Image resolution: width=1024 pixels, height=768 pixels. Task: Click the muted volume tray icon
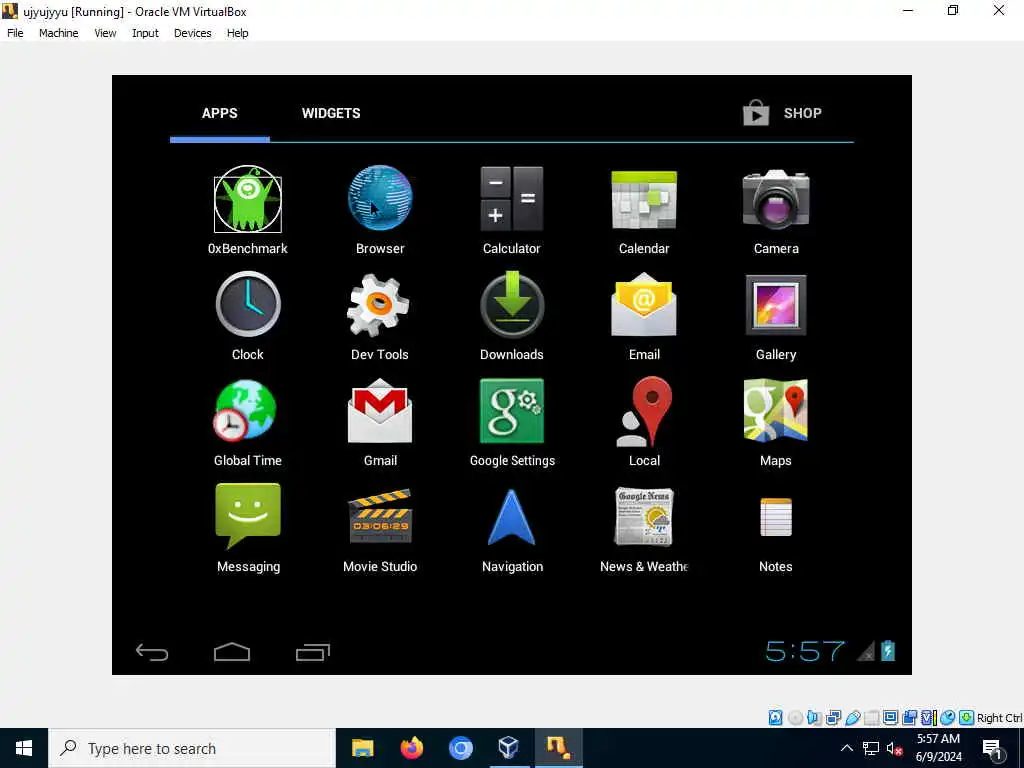(894, 748)
